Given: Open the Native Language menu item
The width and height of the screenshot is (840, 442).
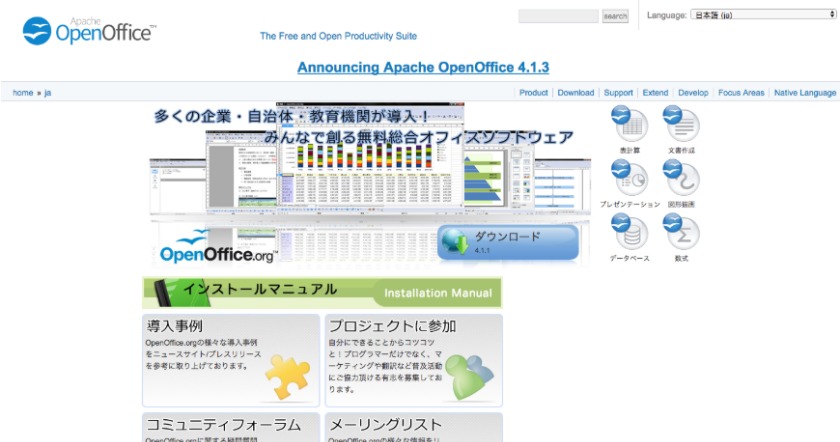Looking at the screenshot, I should (805, 93).
